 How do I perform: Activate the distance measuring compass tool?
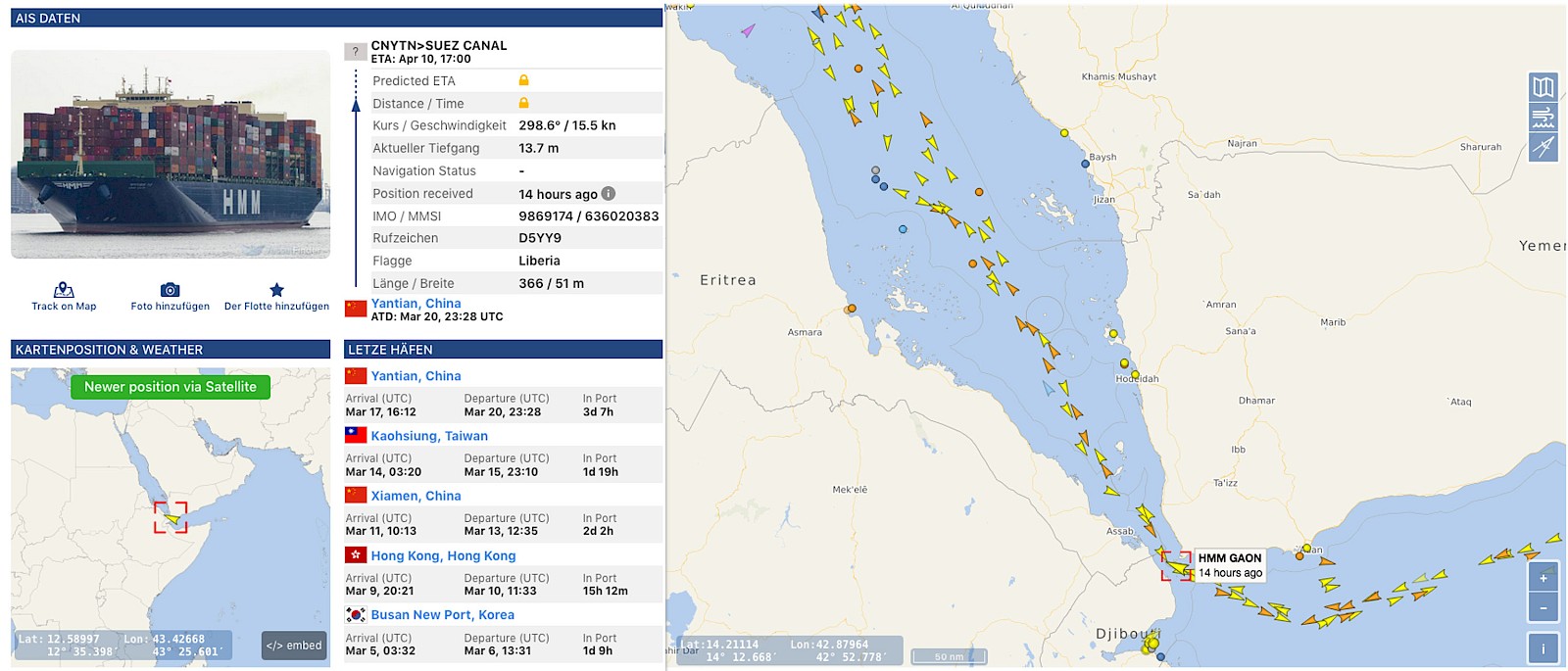(1543, 148)
